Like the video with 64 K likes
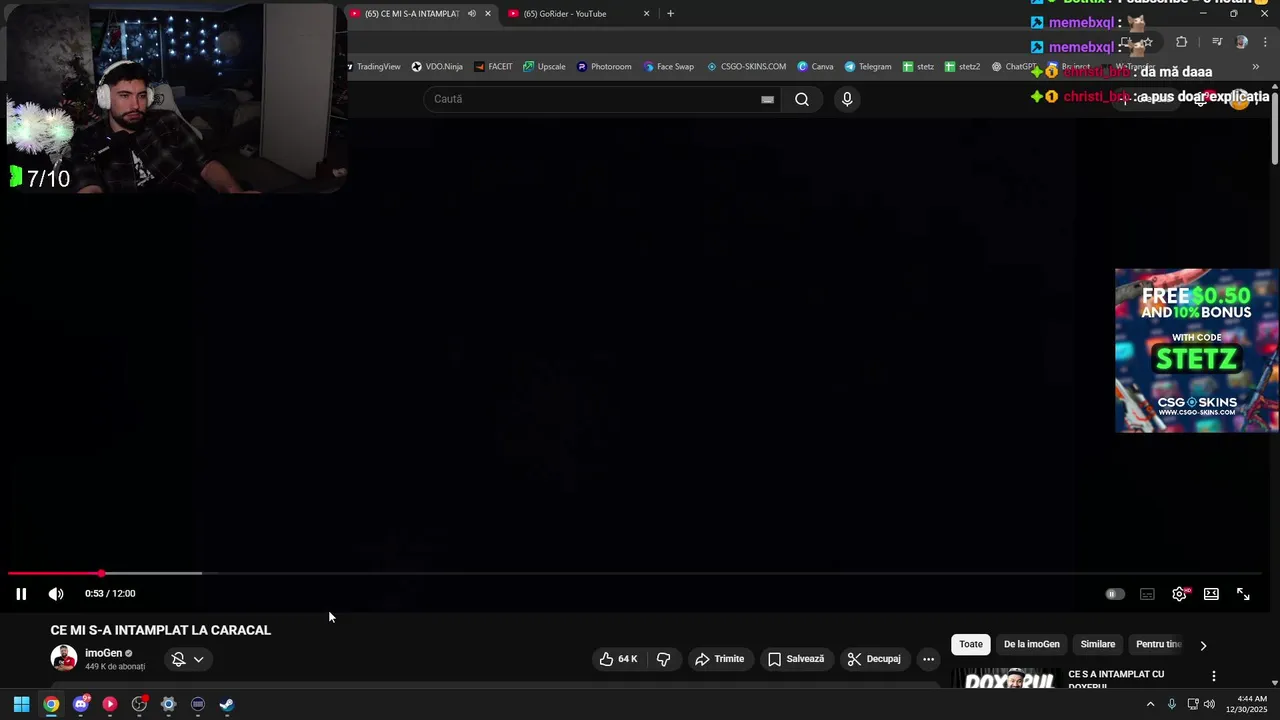This screenshot has width=1280, height=720. tap(619, 659)
